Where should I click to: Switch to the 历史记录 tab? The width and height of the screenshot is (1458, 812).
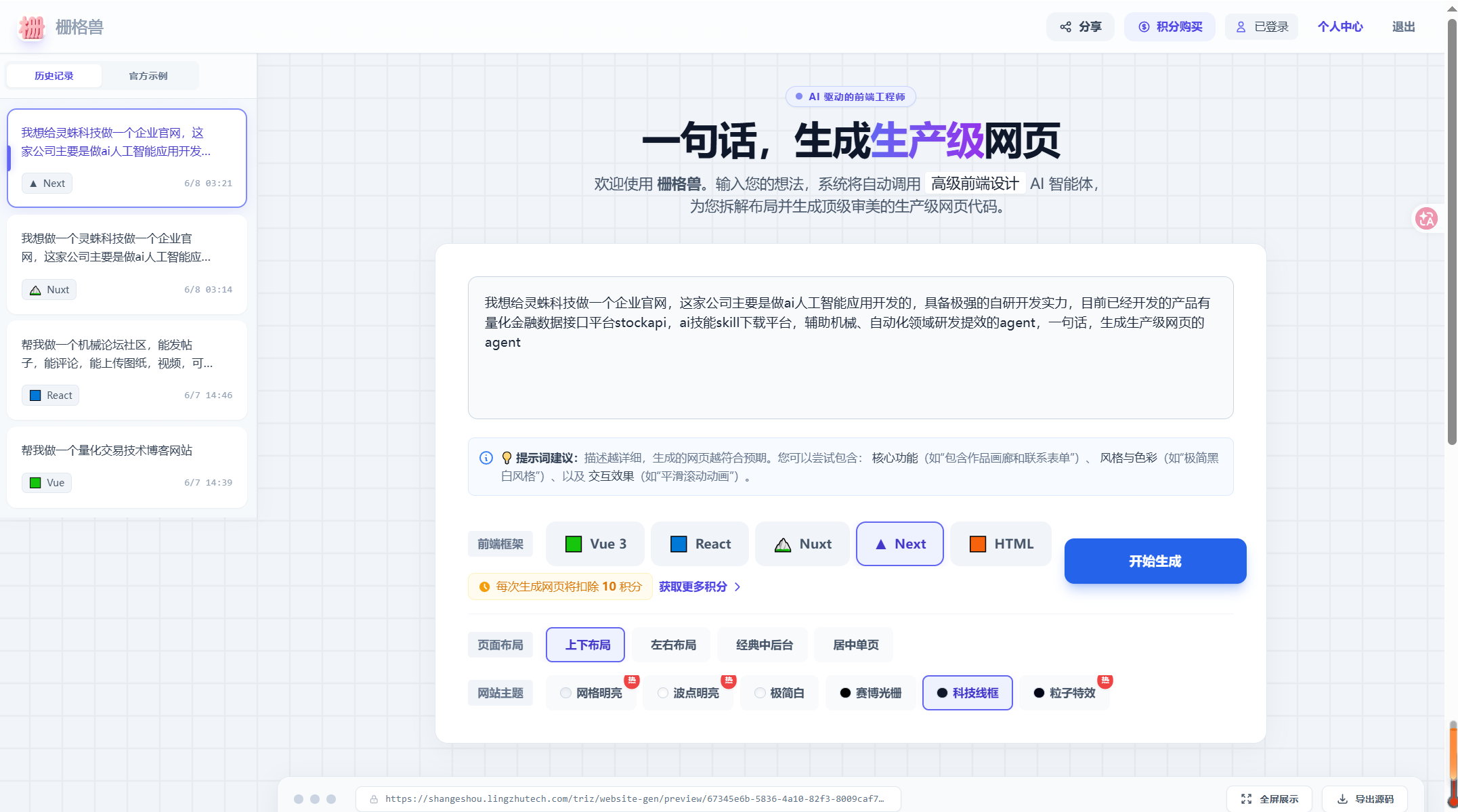point(54,76)
